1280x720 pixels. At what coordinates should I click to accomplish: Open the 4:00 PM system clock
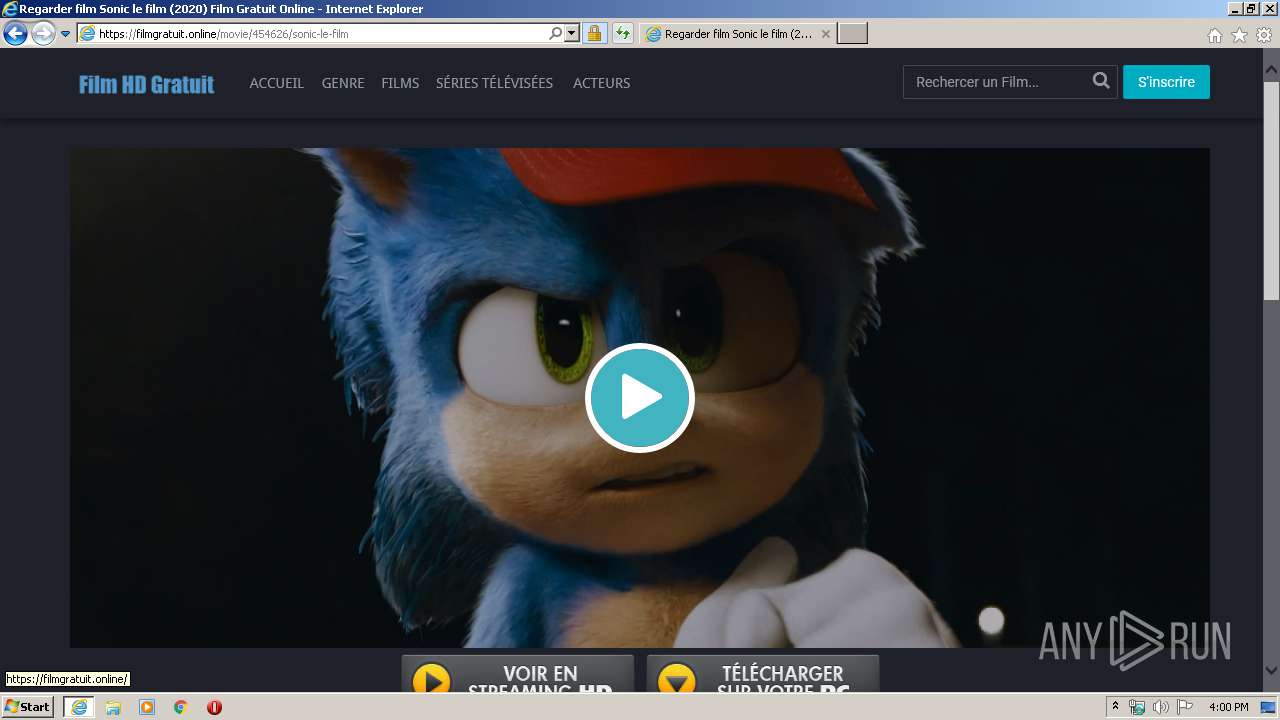[x=1228, y=707]
